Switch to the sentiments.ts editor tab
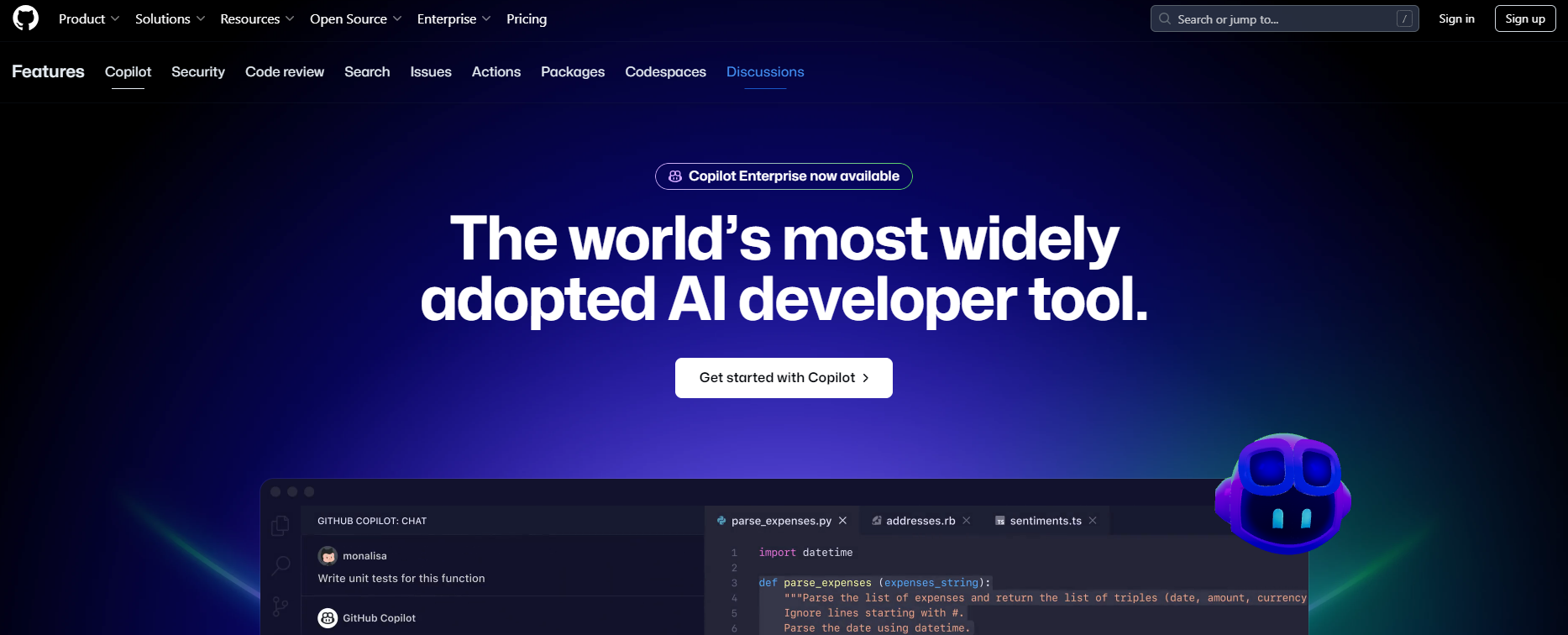This screenshot has width=1568, height=635. click(1046, 521)
